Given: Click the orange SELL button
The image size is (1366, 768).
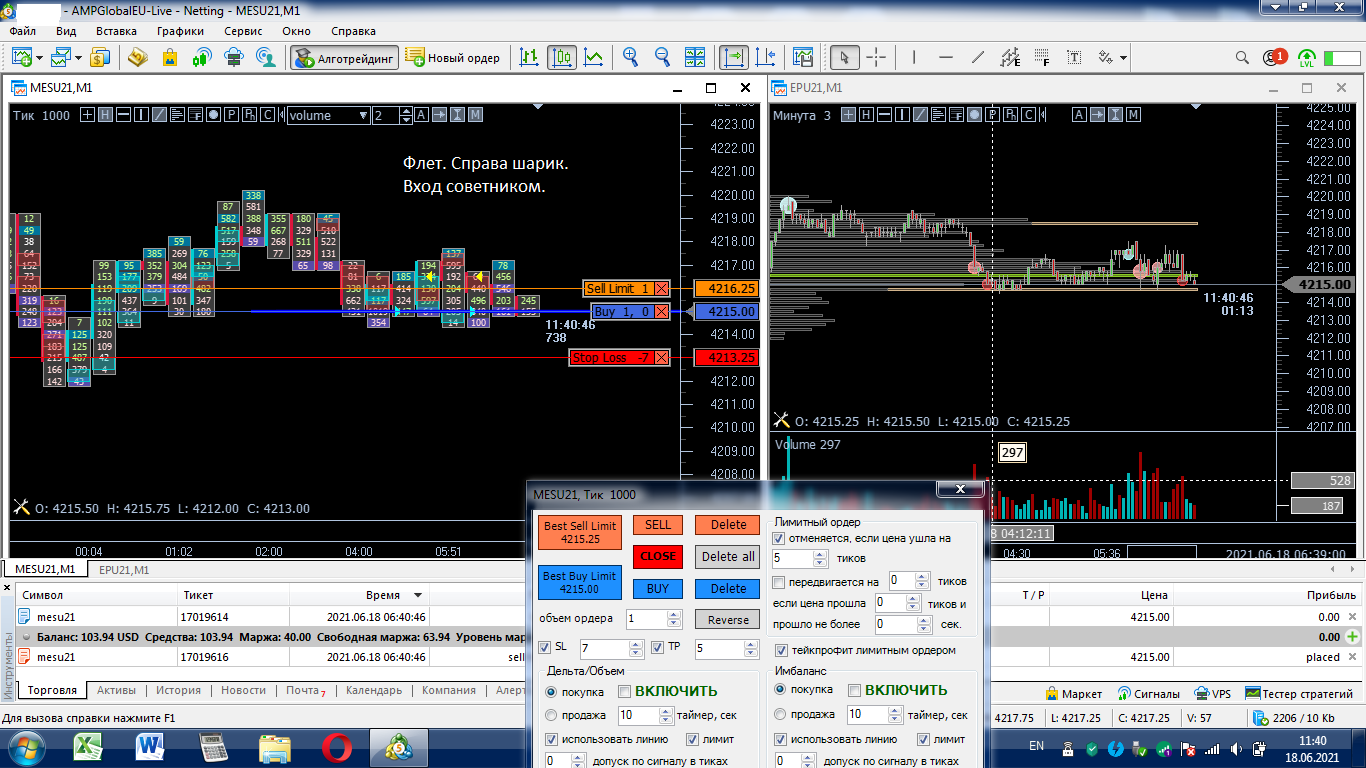Looking at the screenshot, I should (658, 525).
